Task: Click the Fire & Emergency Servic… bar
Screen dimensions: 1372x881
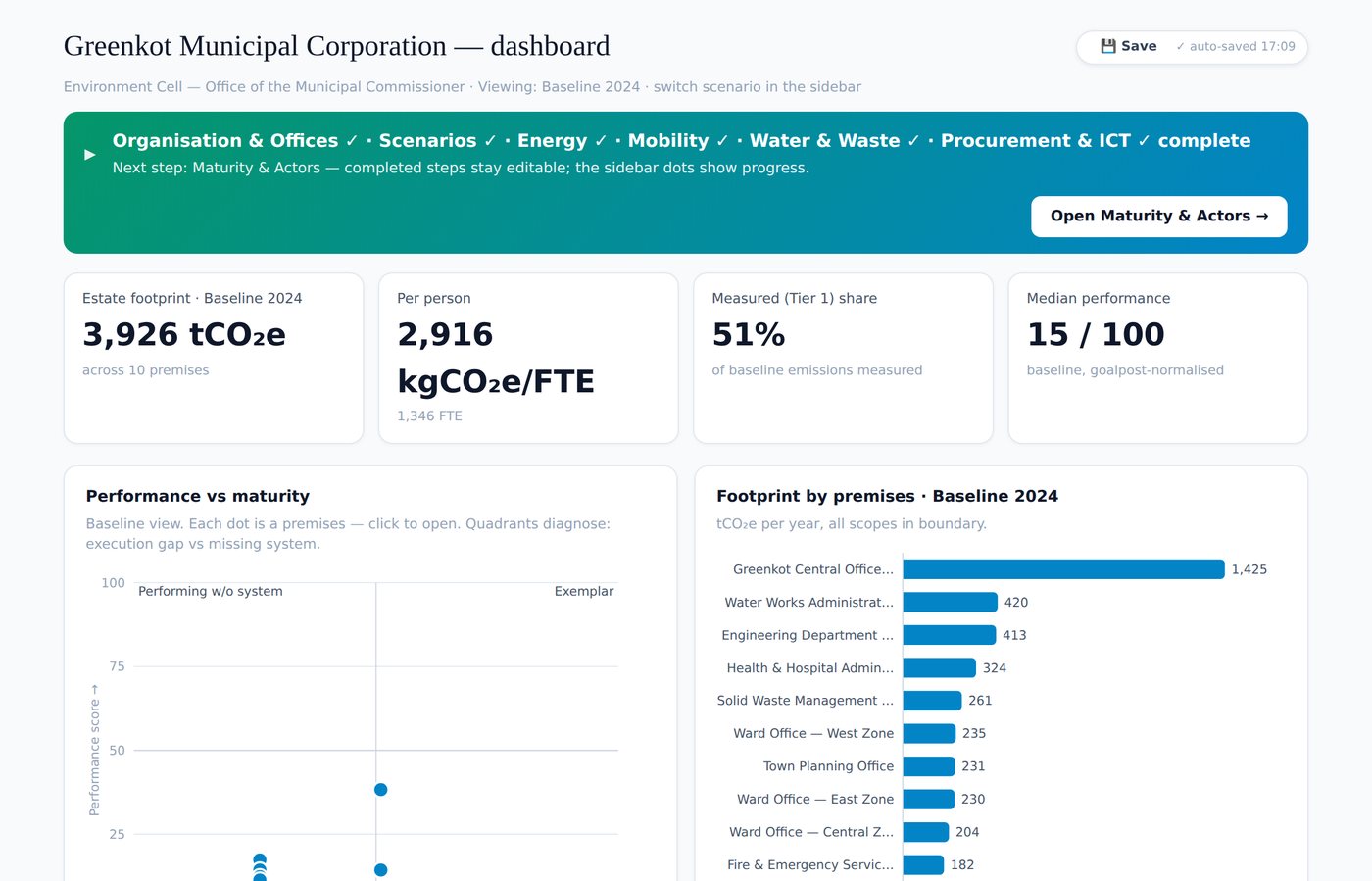Action: pos(923,865)
